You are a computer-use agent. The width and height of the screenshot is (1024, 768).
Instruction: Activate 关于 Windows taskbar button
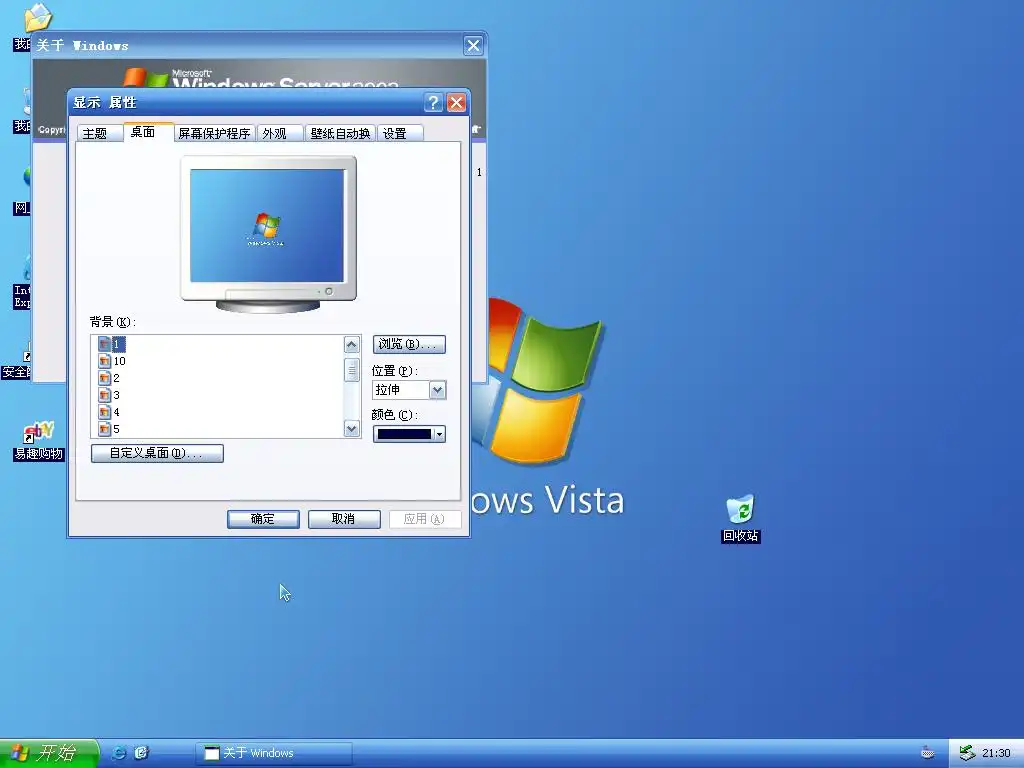tap(274, 753)
